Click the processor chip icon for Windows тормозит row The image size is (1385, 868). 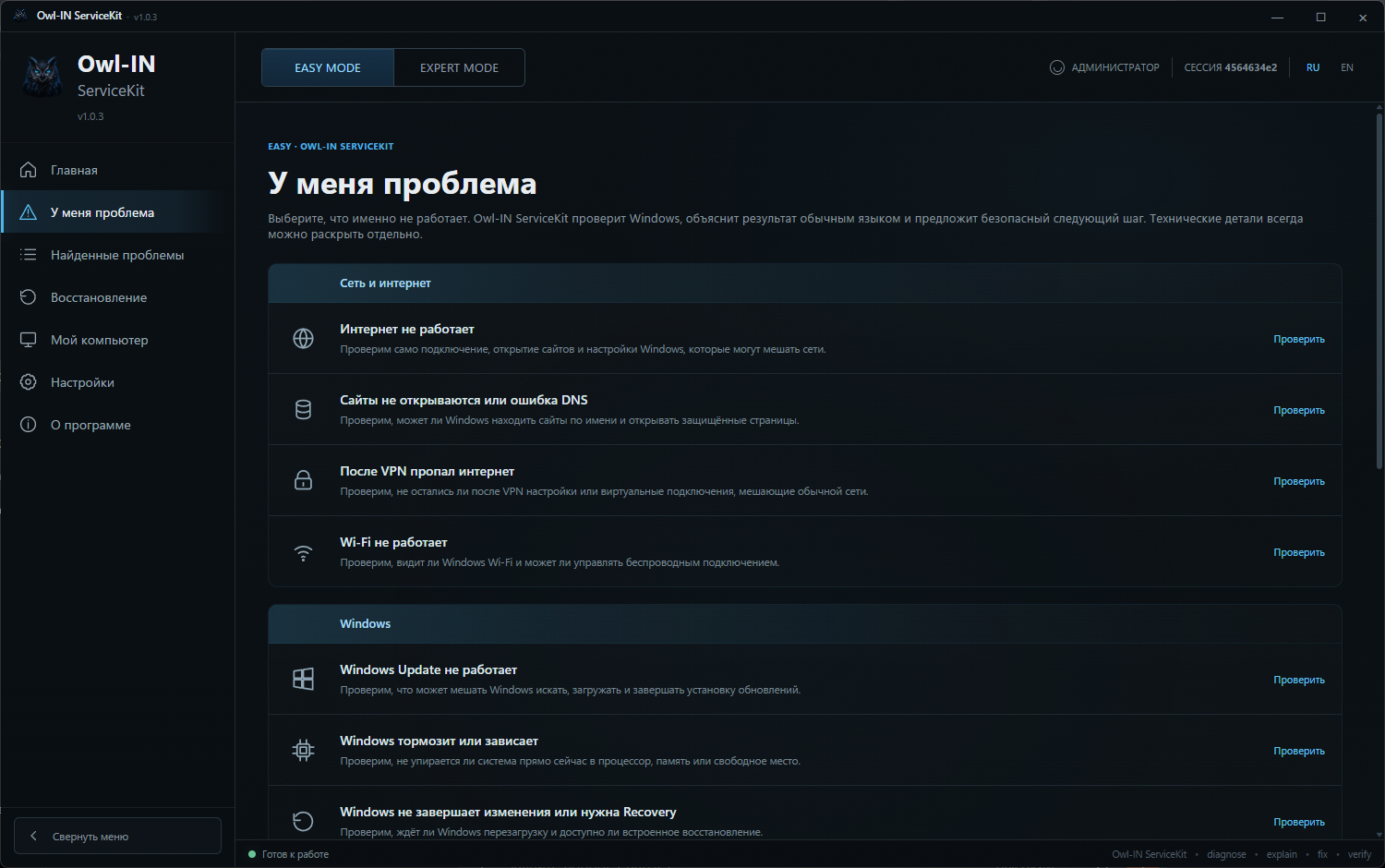coord(303,750)
